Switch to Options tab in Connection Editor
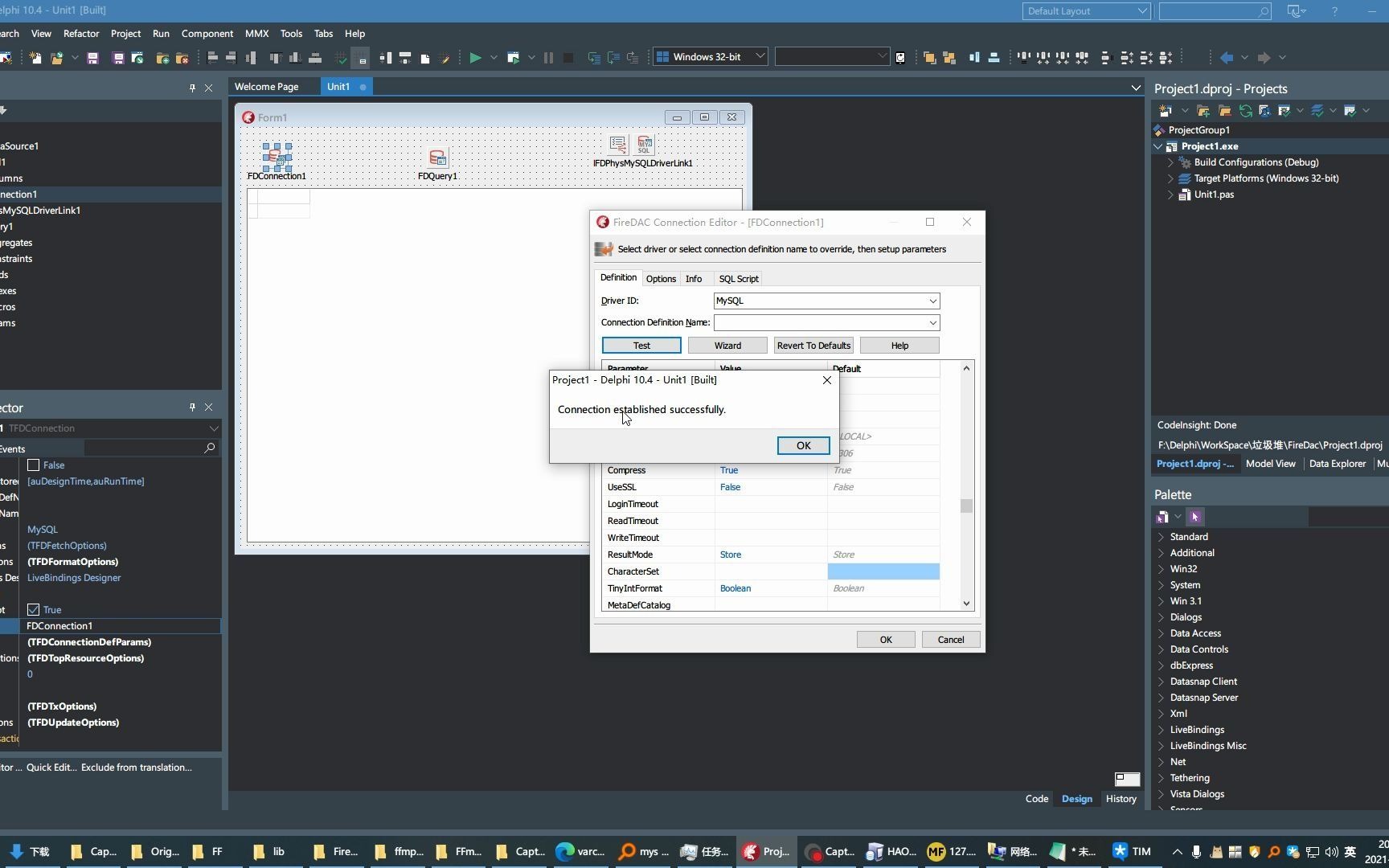Image resolution: width=1389 pixels, height=868 pixels. point(661,279)
